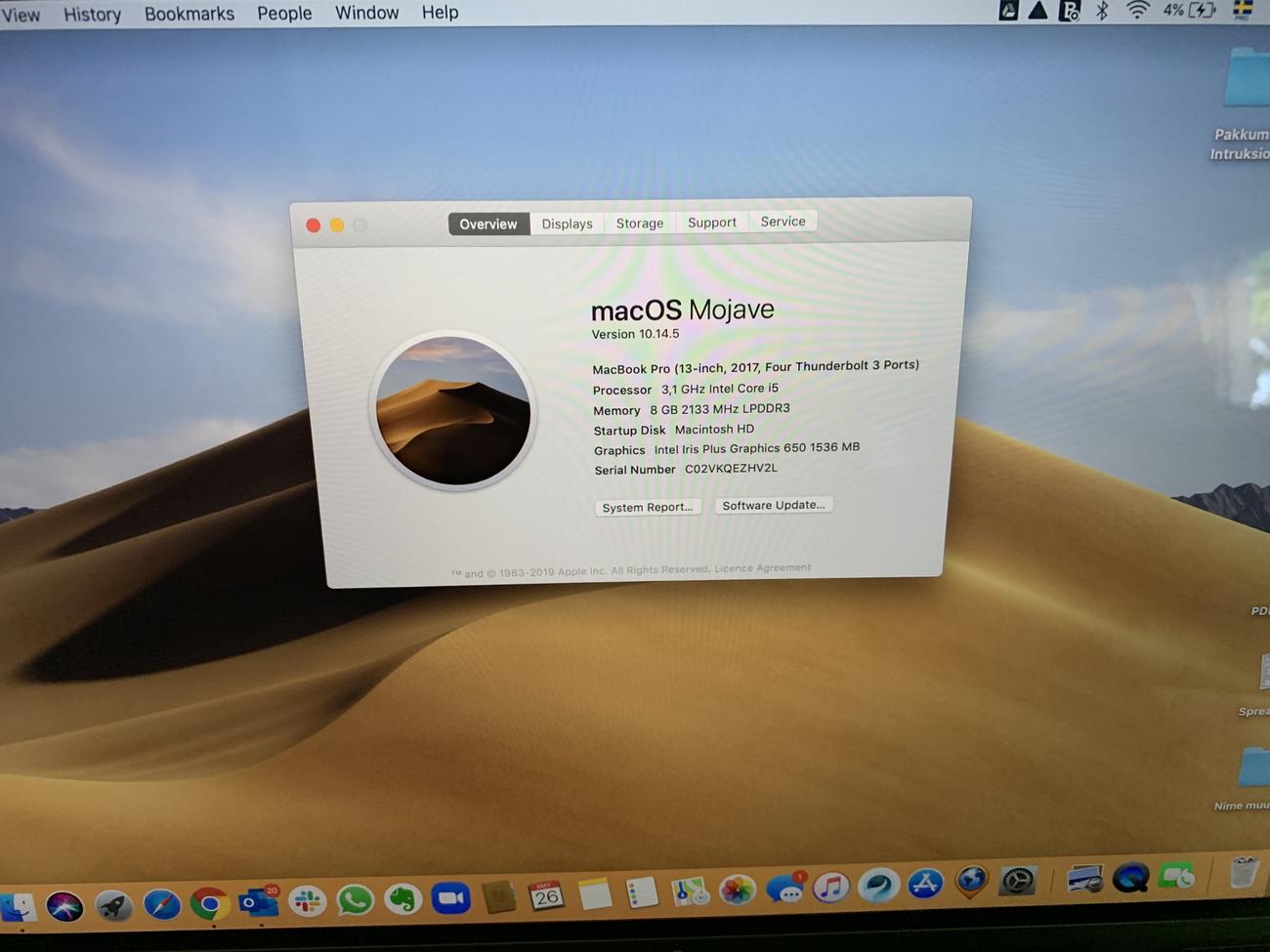The image size is (1270, 952).
Task: Click serial number C02VKQEZHV2L
Action: point(732,468)
